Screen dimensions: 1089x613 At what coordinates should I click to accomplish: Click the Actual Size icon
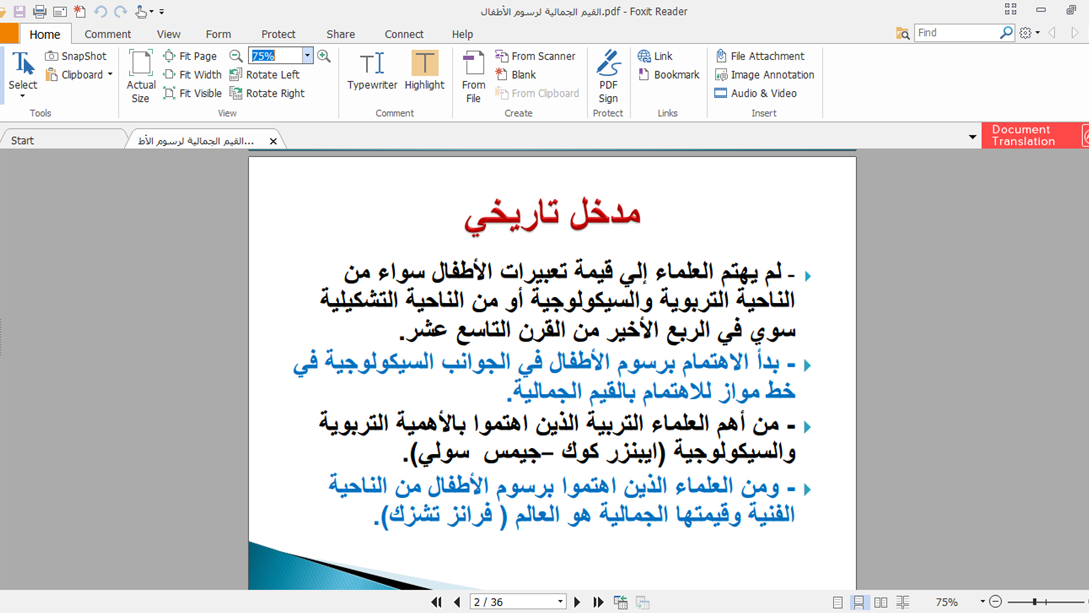(x=141, y=75)
